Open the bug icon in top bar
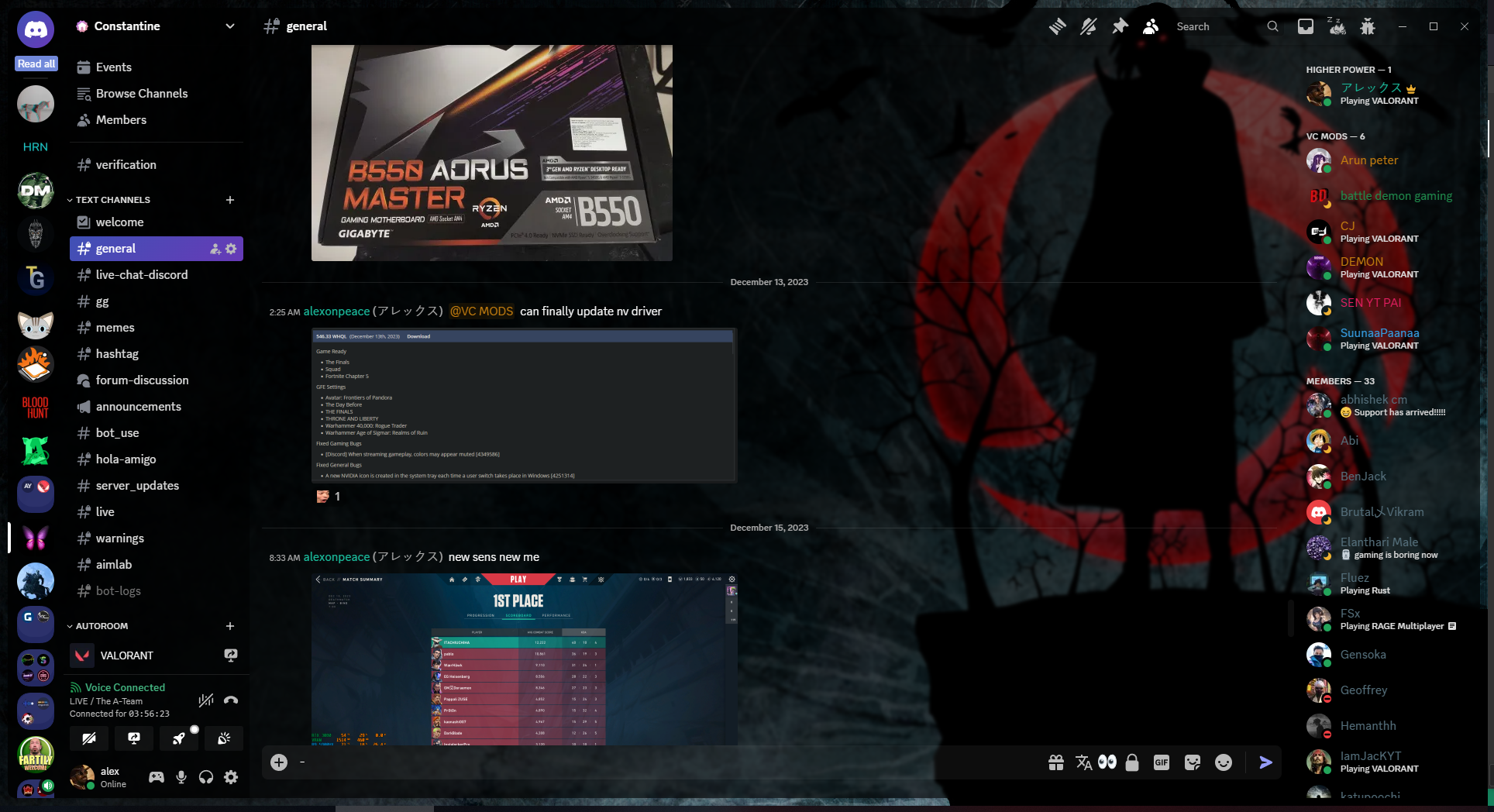The image size is (1494, 812). [x=1368, y=26]
